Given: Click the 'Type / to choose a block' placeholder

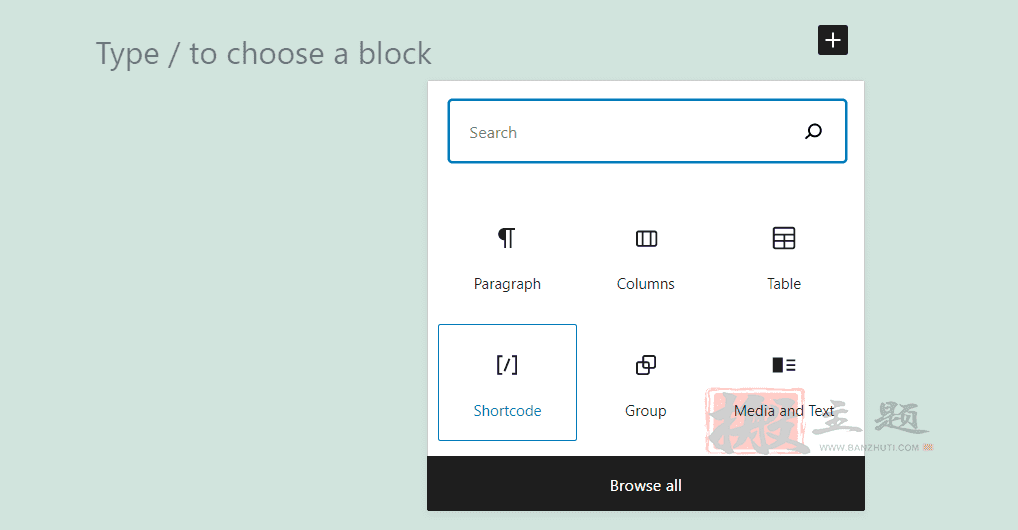Looking at the screenshot, I should click(x=264, y=54).
